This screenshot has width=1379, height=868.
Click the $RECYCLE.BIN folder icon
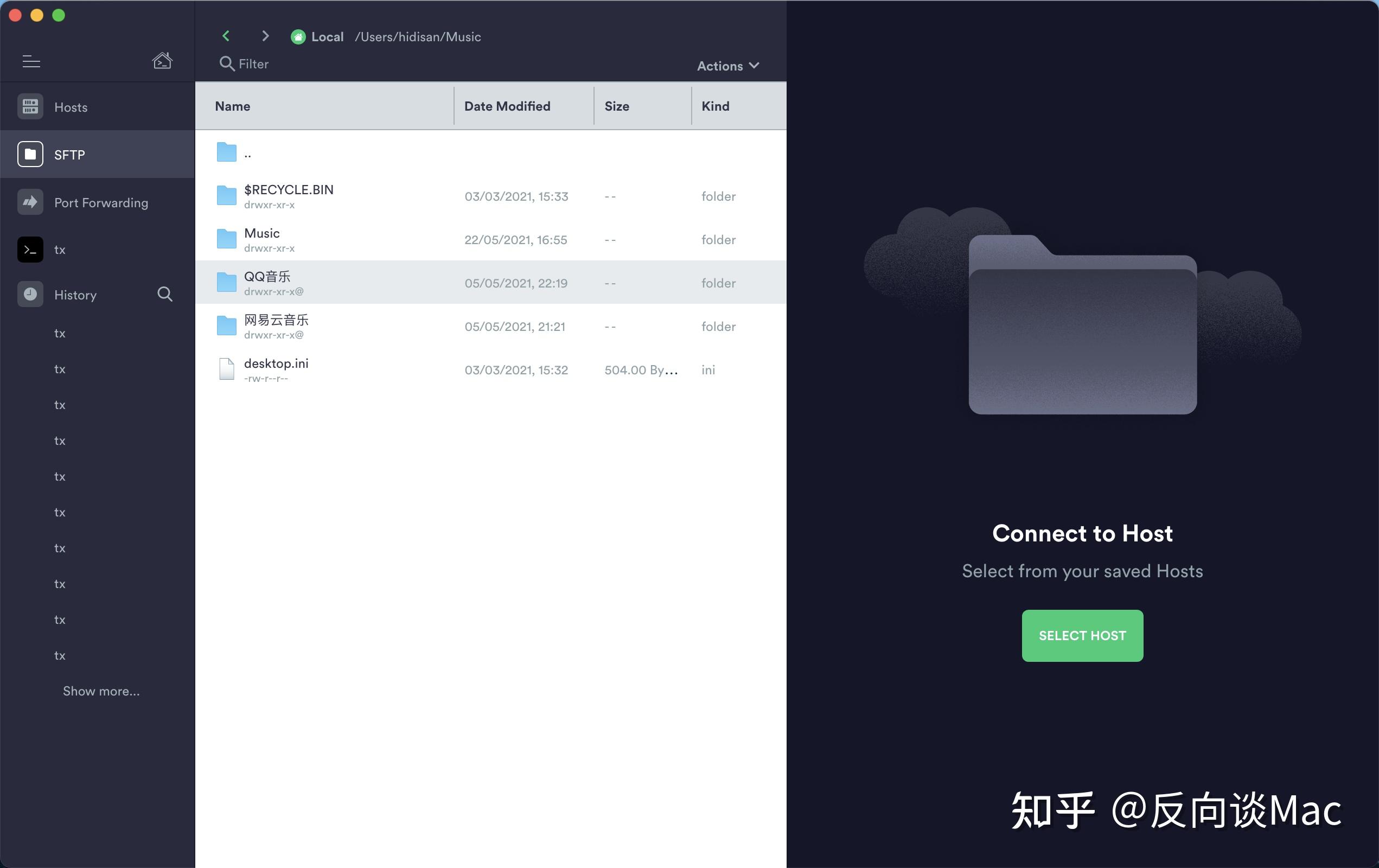click(x=227, y=195)
